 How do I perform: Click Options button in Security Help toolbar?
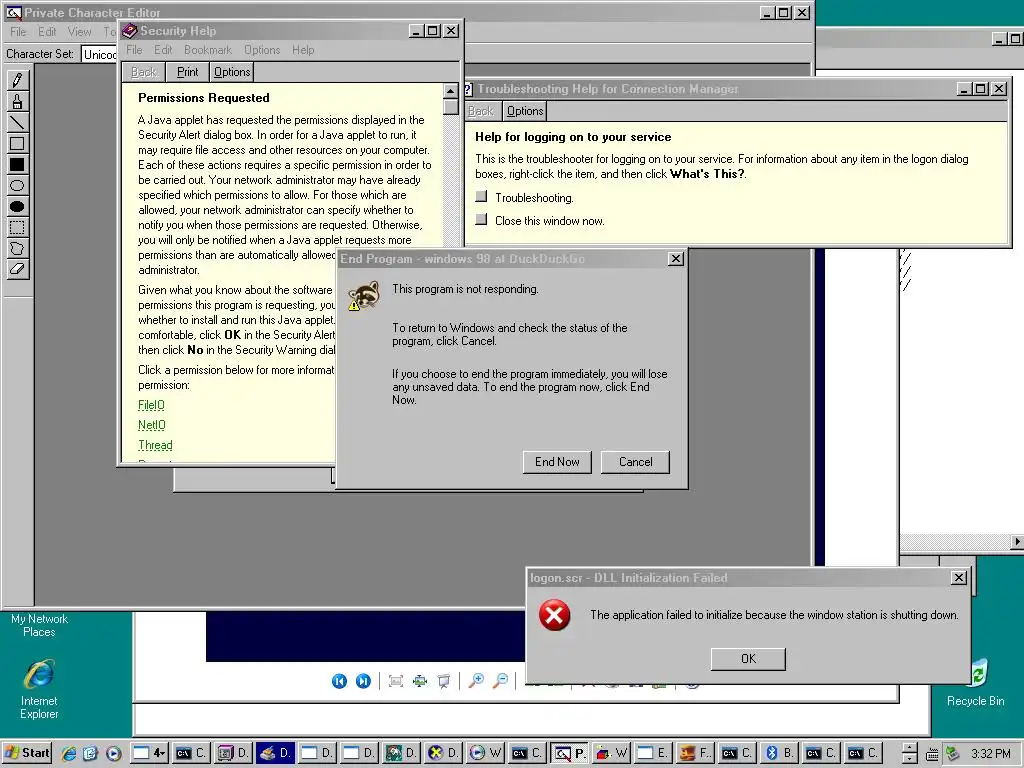click(x=232, y=72)
